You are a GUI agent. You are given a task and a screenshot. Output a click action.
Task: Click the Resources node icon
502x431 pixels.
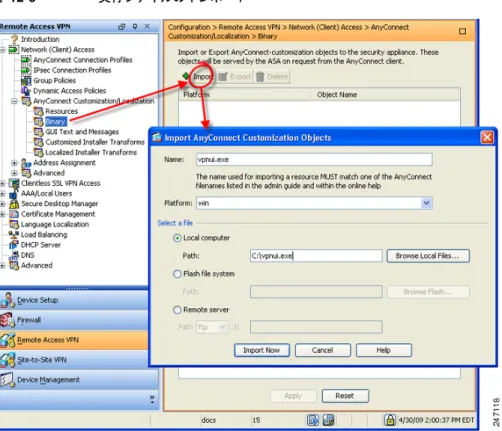[x=38, y=111]
